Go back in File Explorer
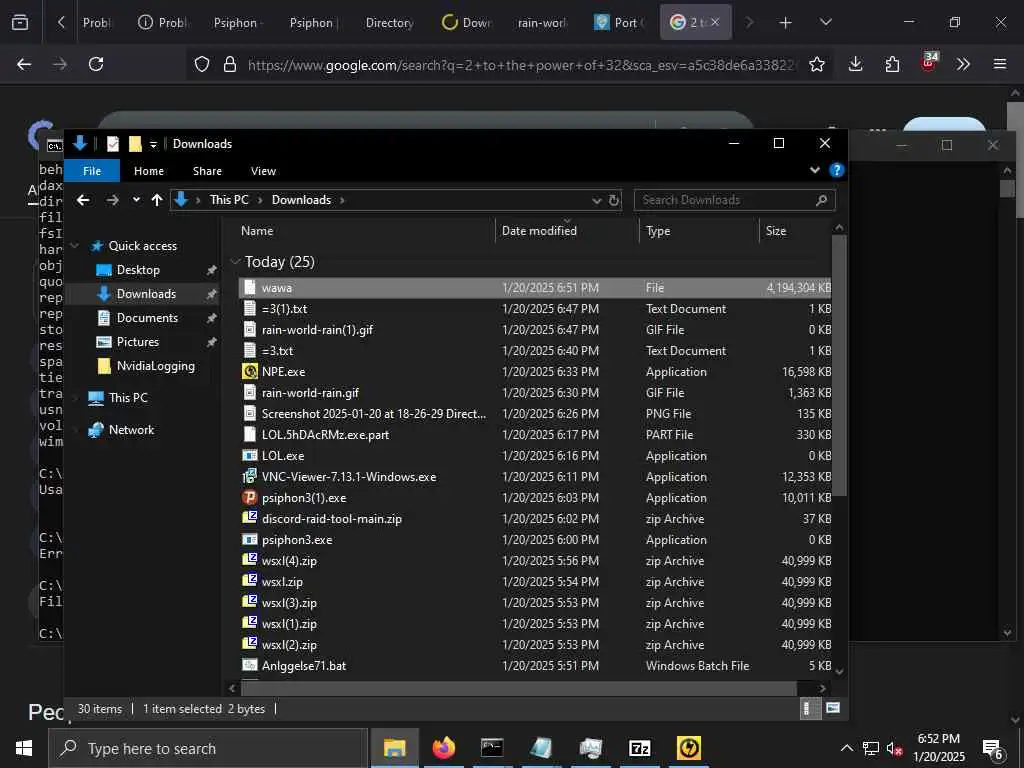1024x768 pixels. [83, 200]
